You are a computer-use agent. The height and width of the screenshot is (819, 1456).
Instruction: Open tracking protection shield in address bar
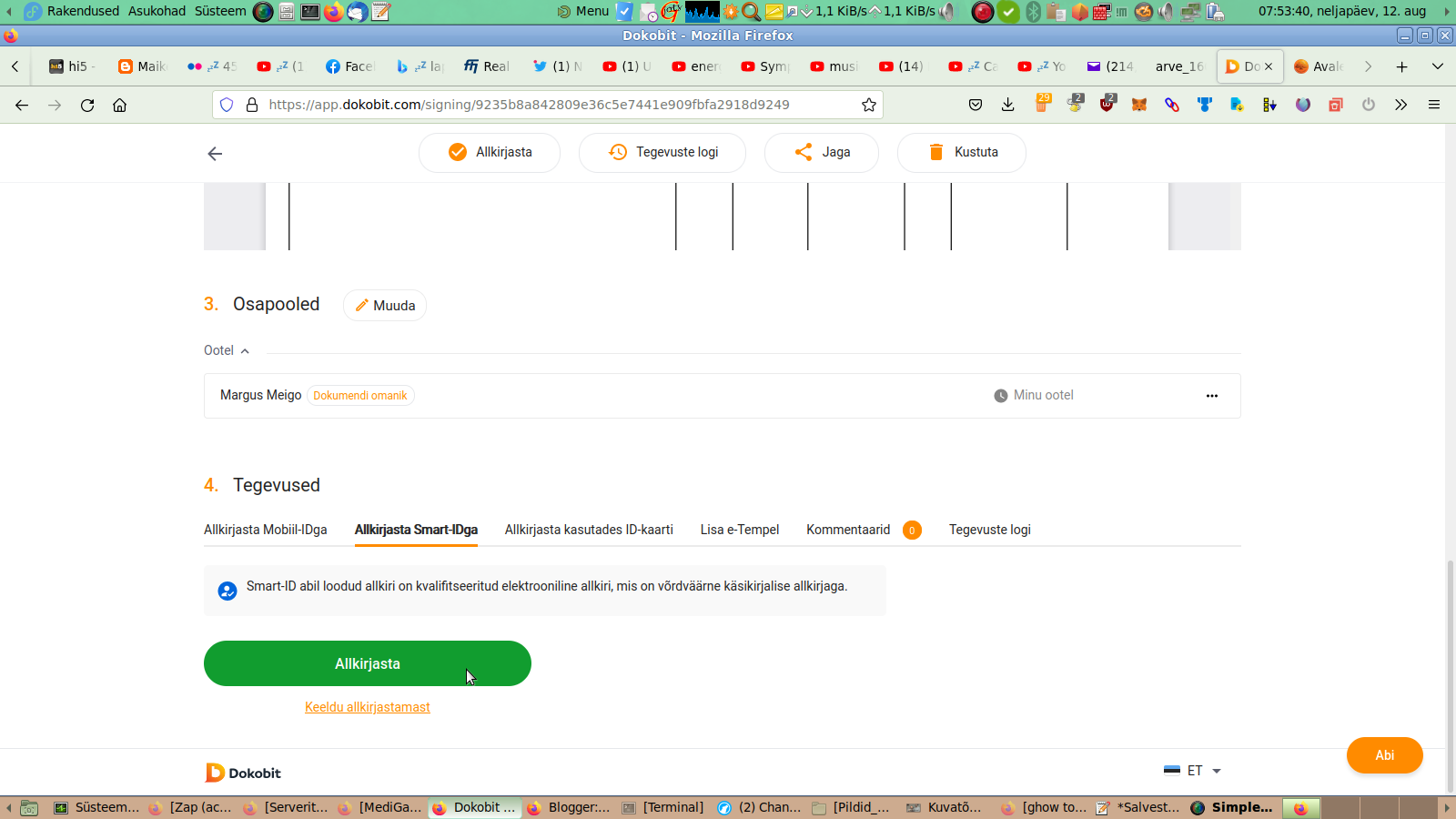(x=227, y=105)
